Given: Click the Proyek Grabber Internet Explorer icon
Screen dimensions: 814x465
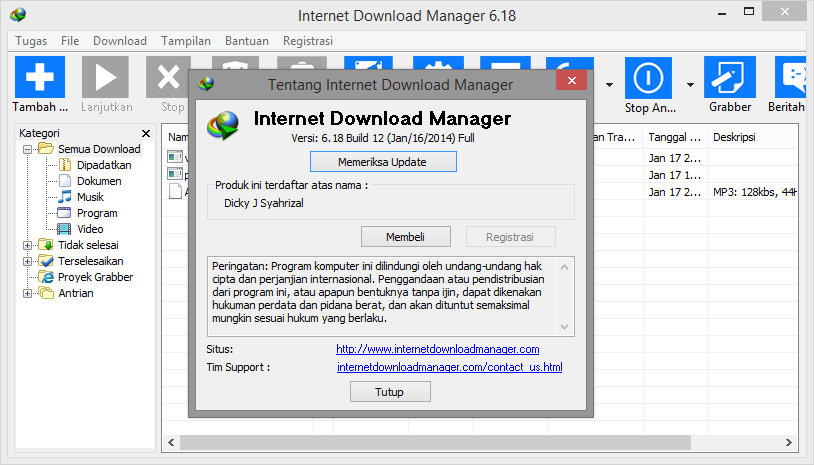Looking at the screenshot, I should pyautogui.click(x=47, y=277).
